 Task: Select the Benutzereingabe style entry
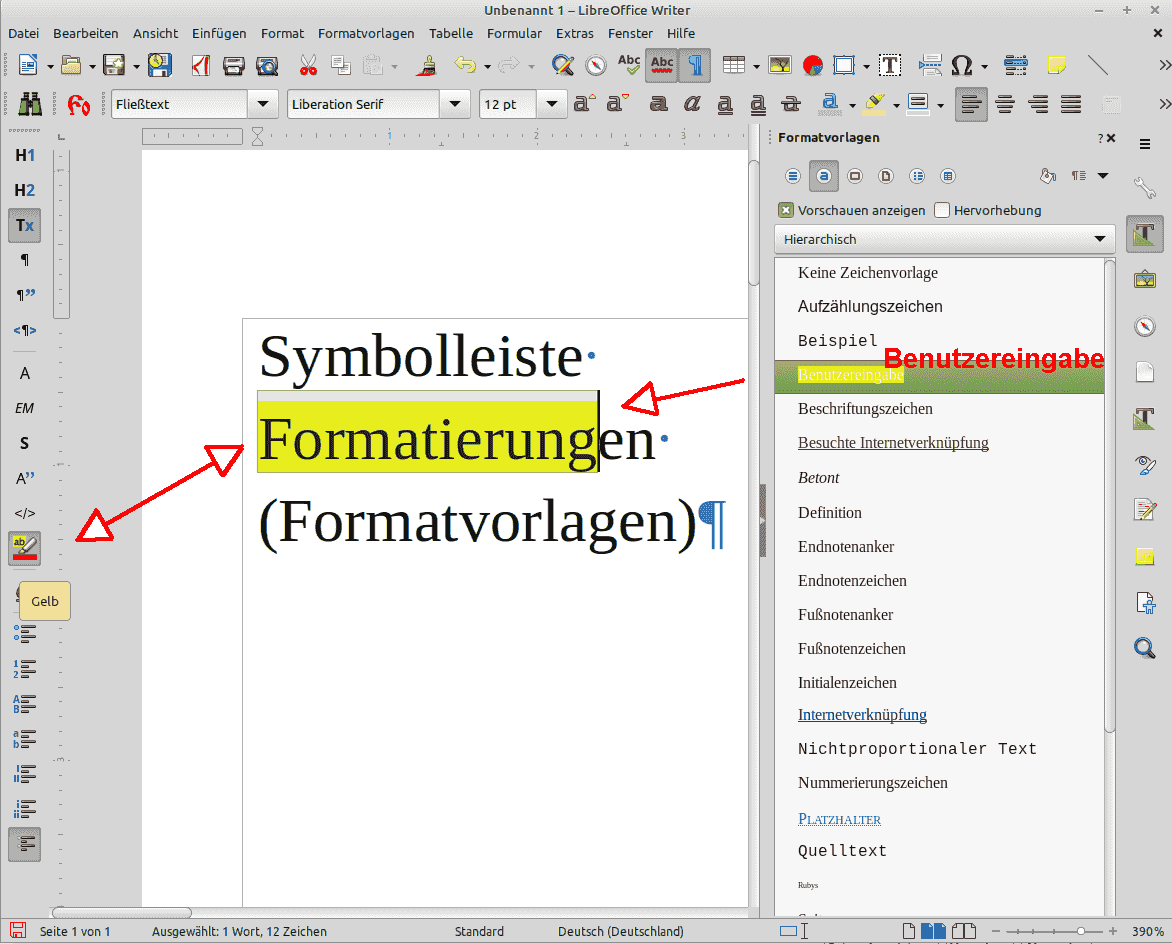940,375
